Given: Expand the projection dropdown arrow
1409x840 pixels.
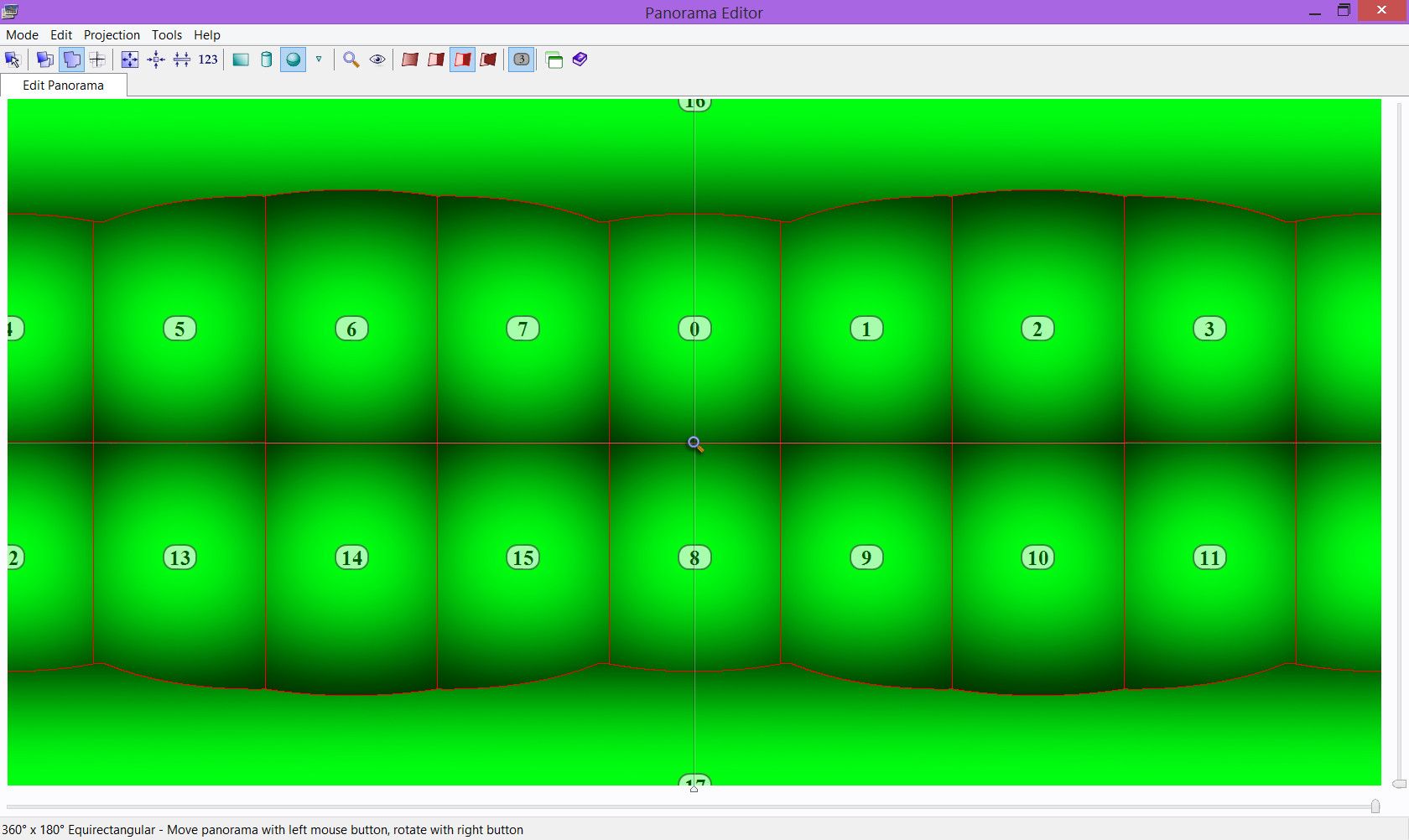Looking at the screenshot, I should [x=319, y=60].
